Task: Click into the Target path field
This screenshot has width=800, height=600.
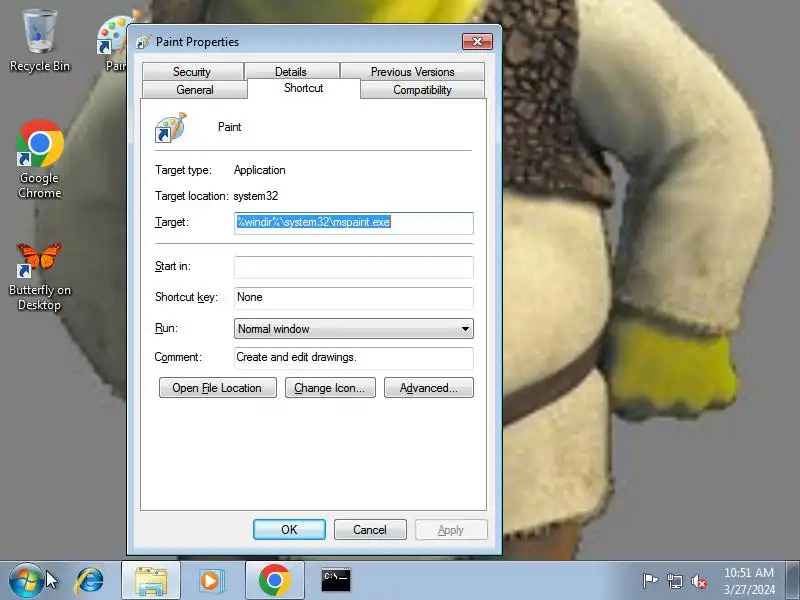Action: tap(354, 223)
